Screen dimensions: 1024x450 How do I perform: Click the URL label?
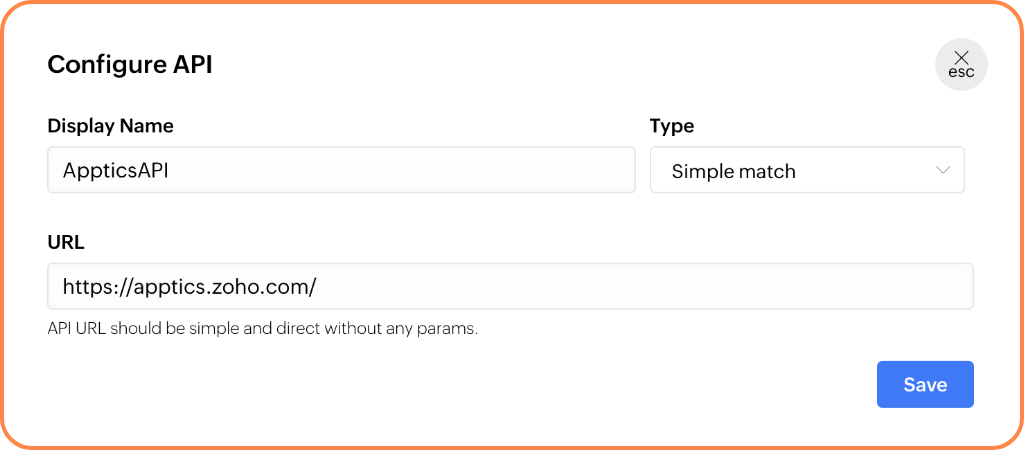pos(66,243)
